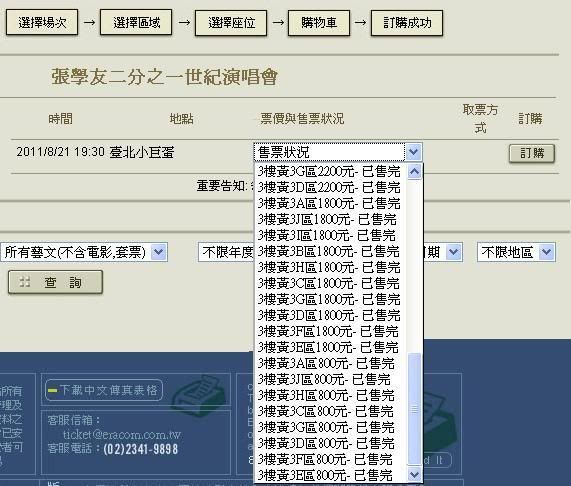571x486 pixels.
Task: Click the 2011/8/21 19:30 date text
Action: (60, 151)
